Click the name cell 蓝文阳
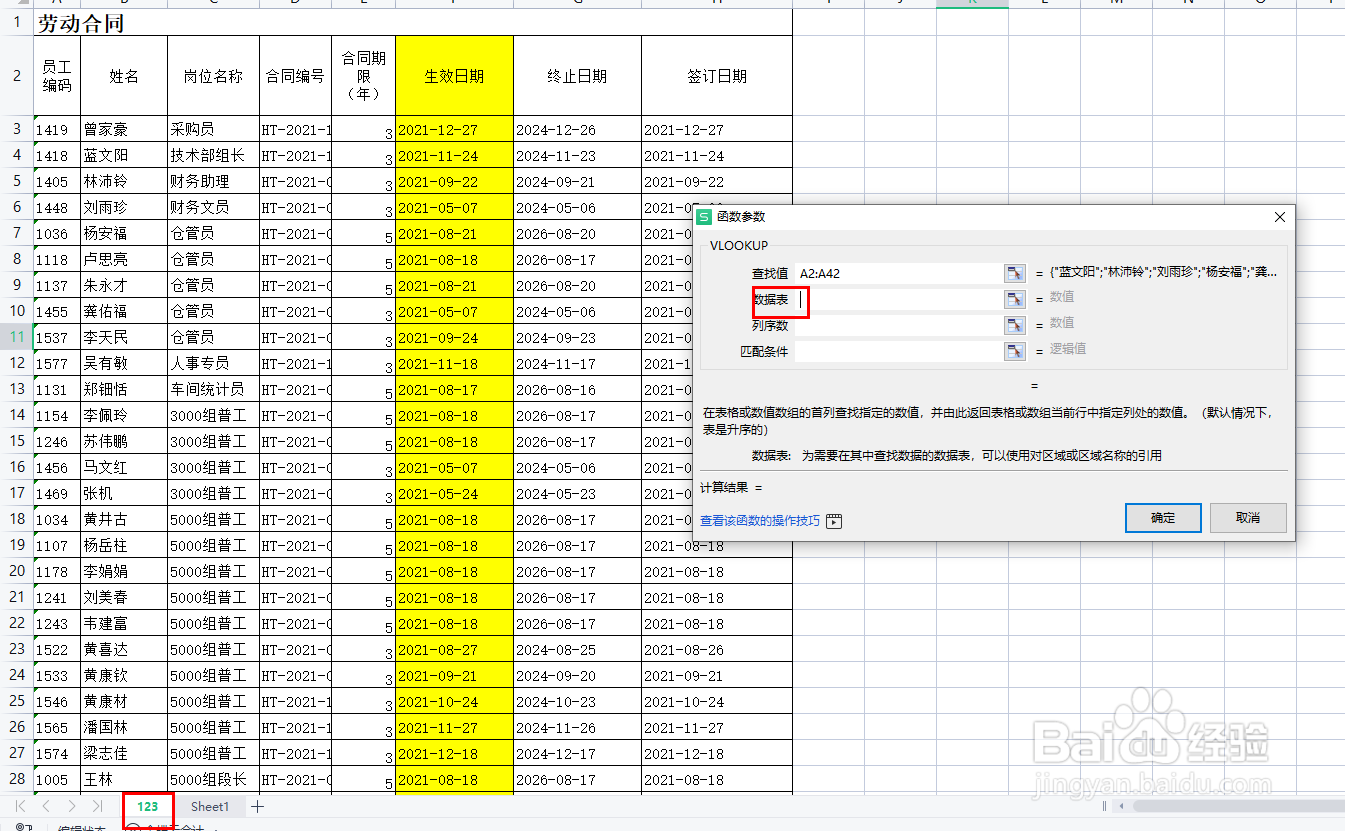The height and width of the screenshot is (831, 1345). tap(124, 155)
